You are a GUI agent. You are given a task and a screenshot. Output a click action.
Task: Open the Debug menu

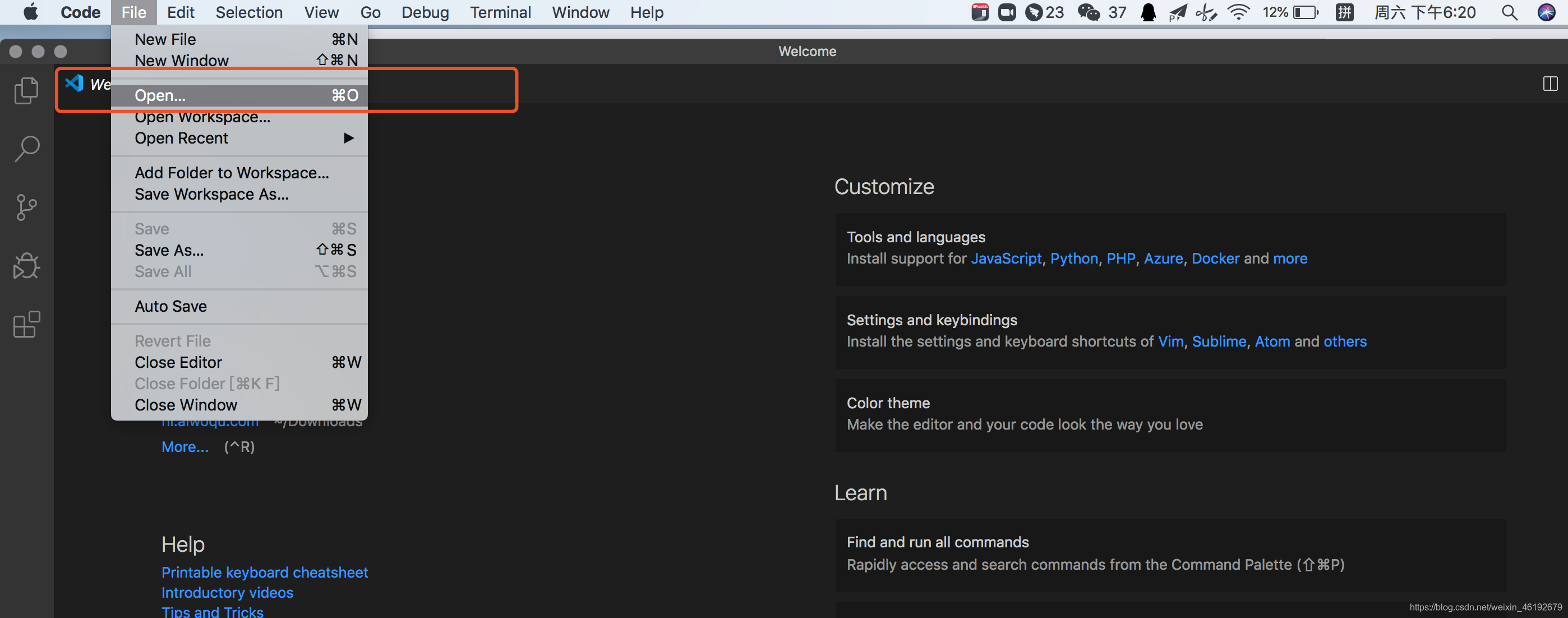[425, 12]
